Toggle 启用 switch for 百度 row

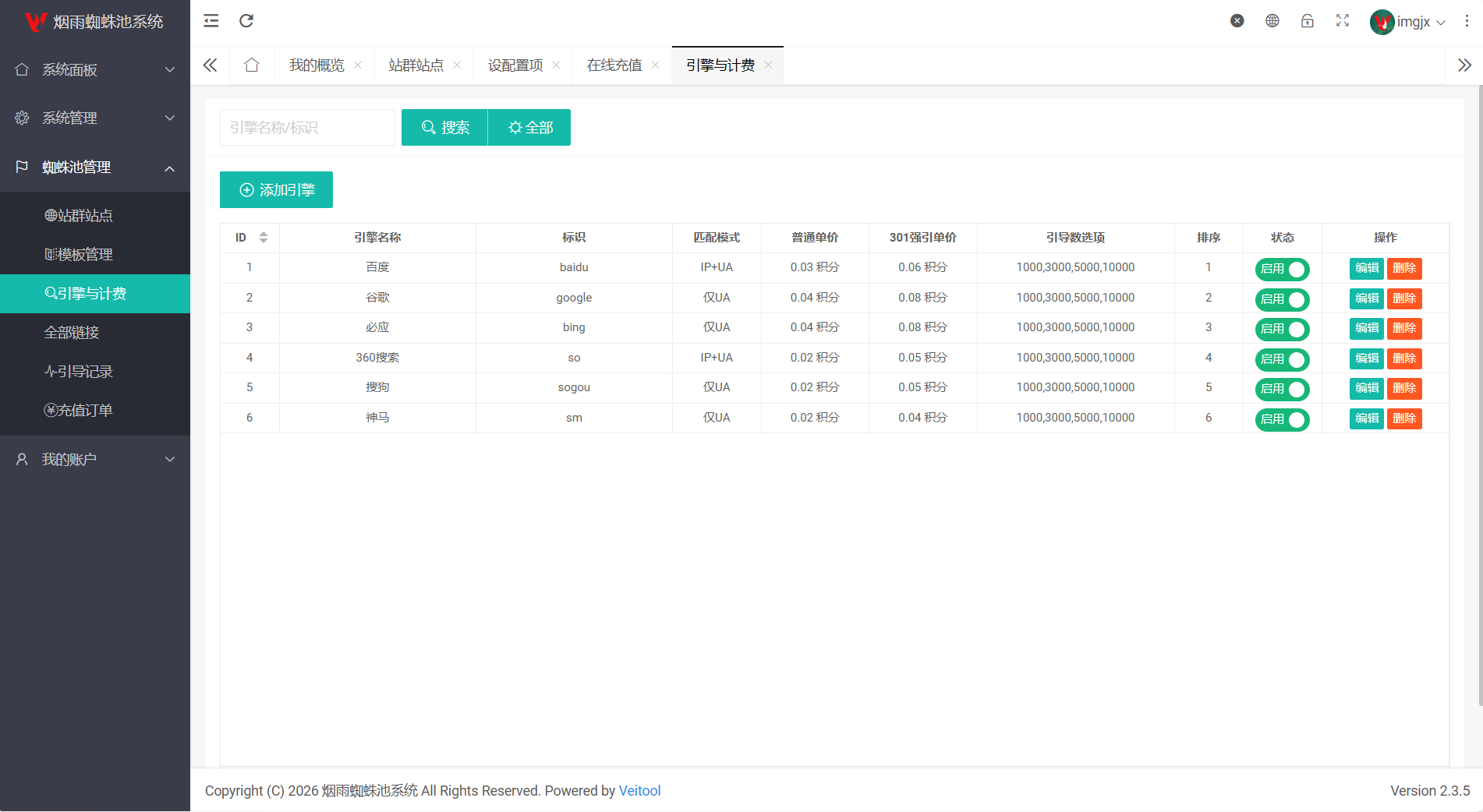(x=1282, y=269)
